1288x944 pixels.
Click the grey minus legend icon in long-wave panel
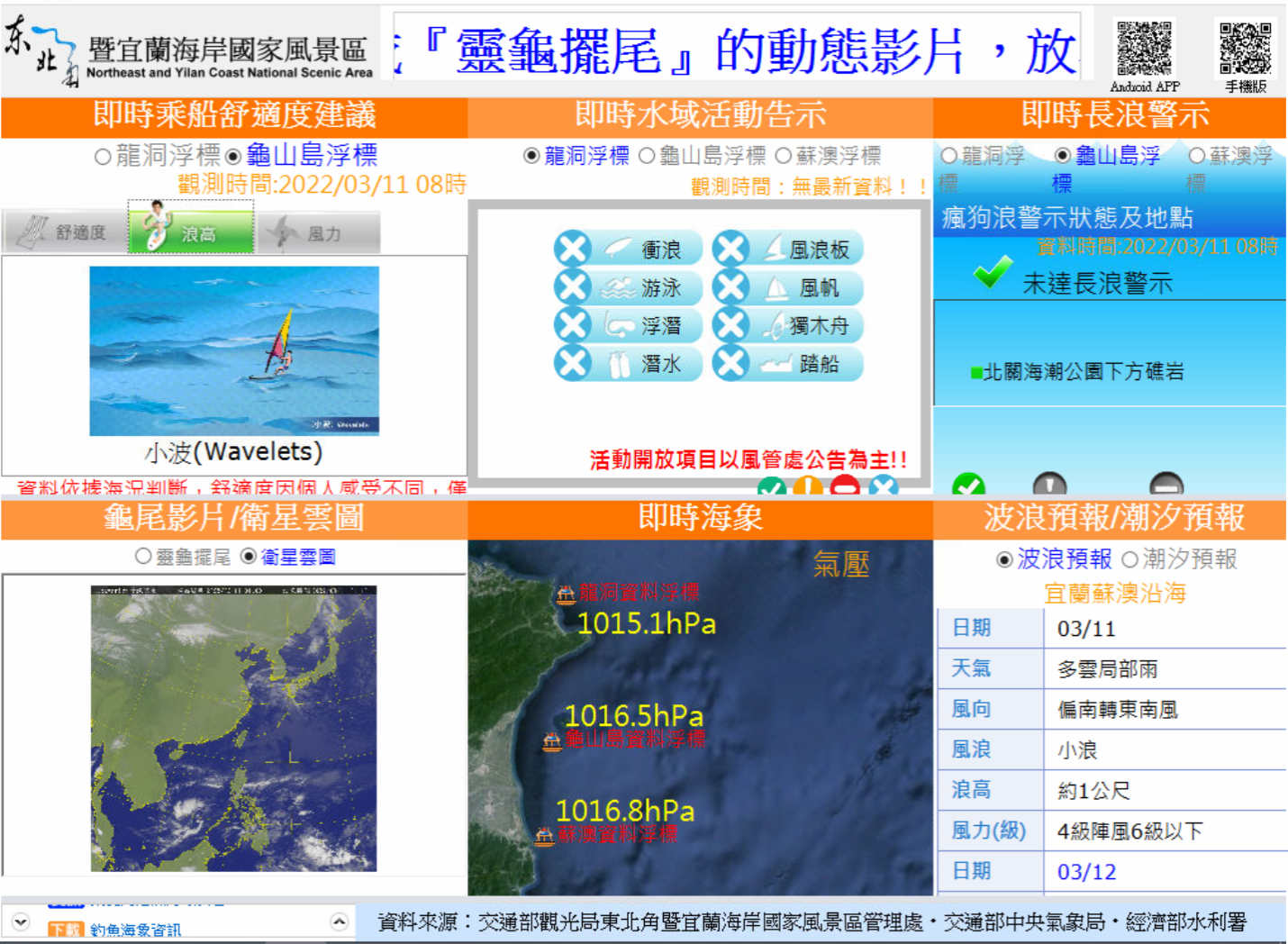tap(1166, 485)
